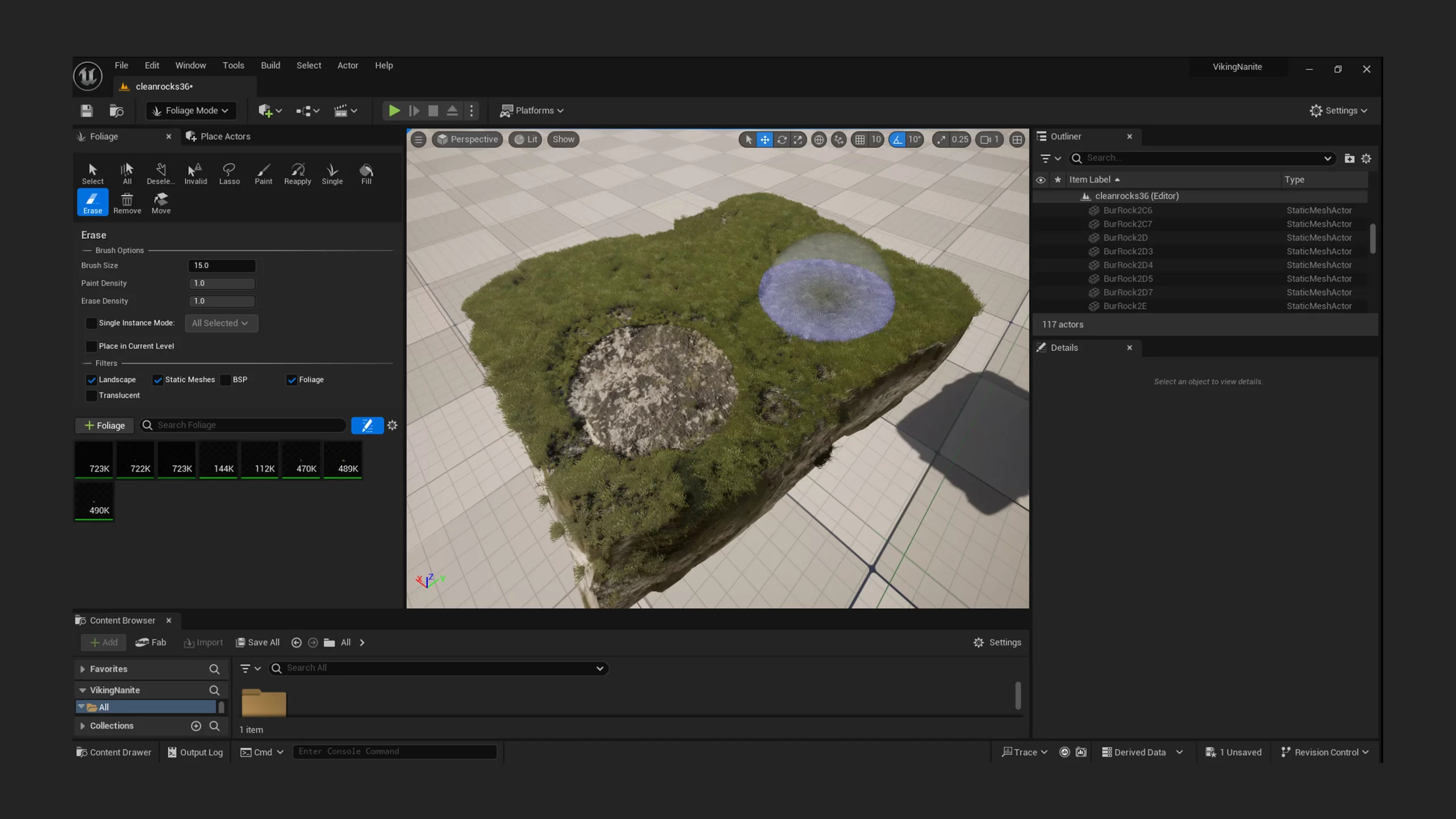Open the All Selected dropdown

[x=221, y=323]
